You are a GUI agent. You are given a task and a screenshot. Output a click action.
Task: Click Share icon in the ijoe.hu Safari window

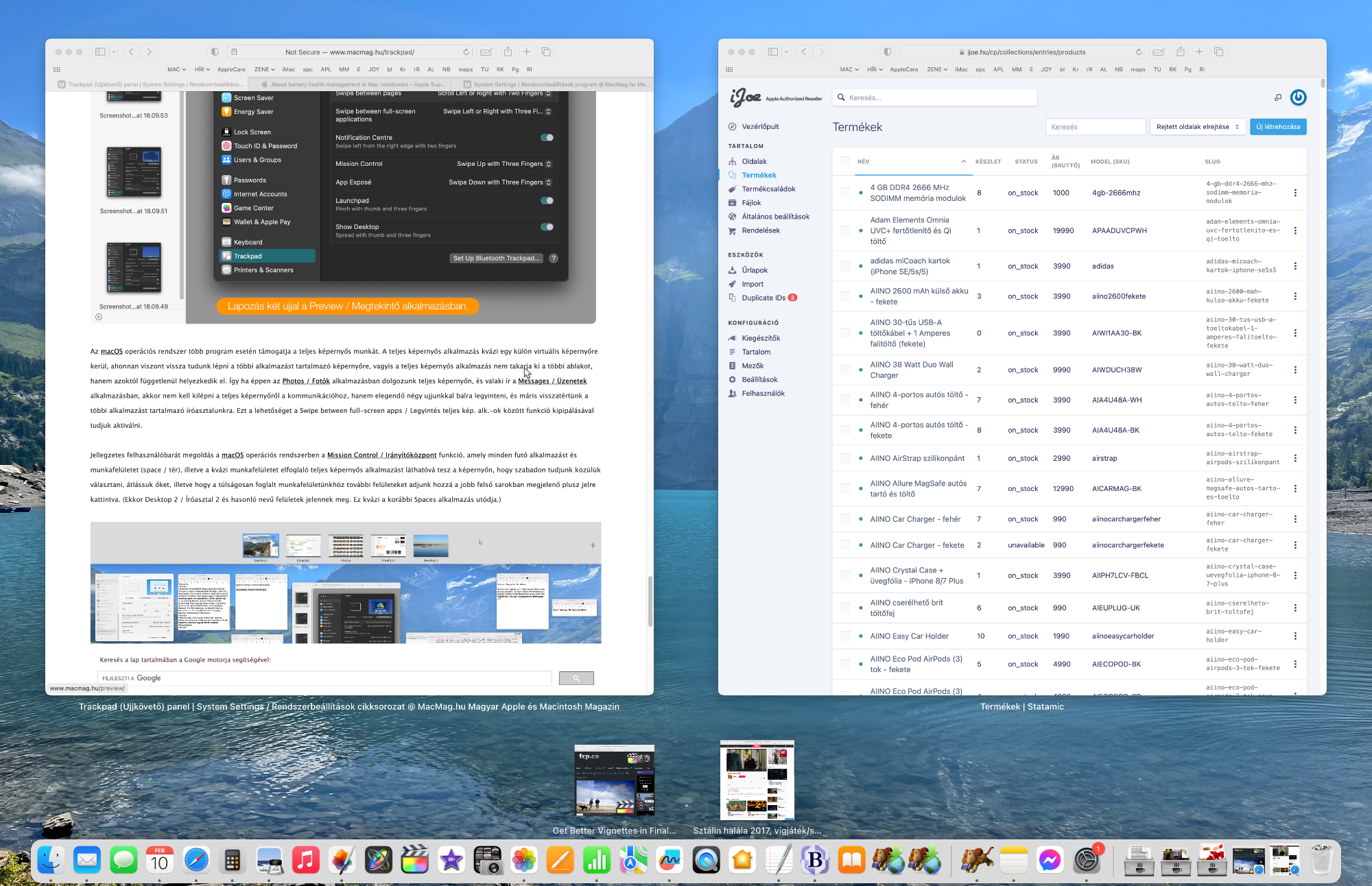[1180, 51]
